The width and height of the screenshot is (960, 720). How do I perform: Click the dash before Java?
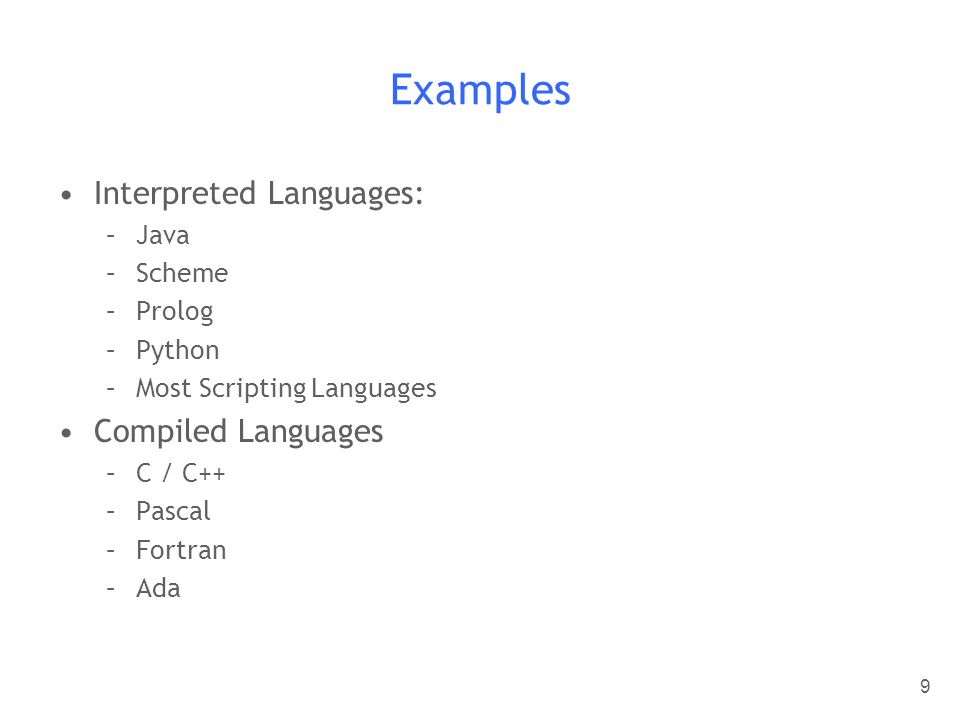coord(110,235)
